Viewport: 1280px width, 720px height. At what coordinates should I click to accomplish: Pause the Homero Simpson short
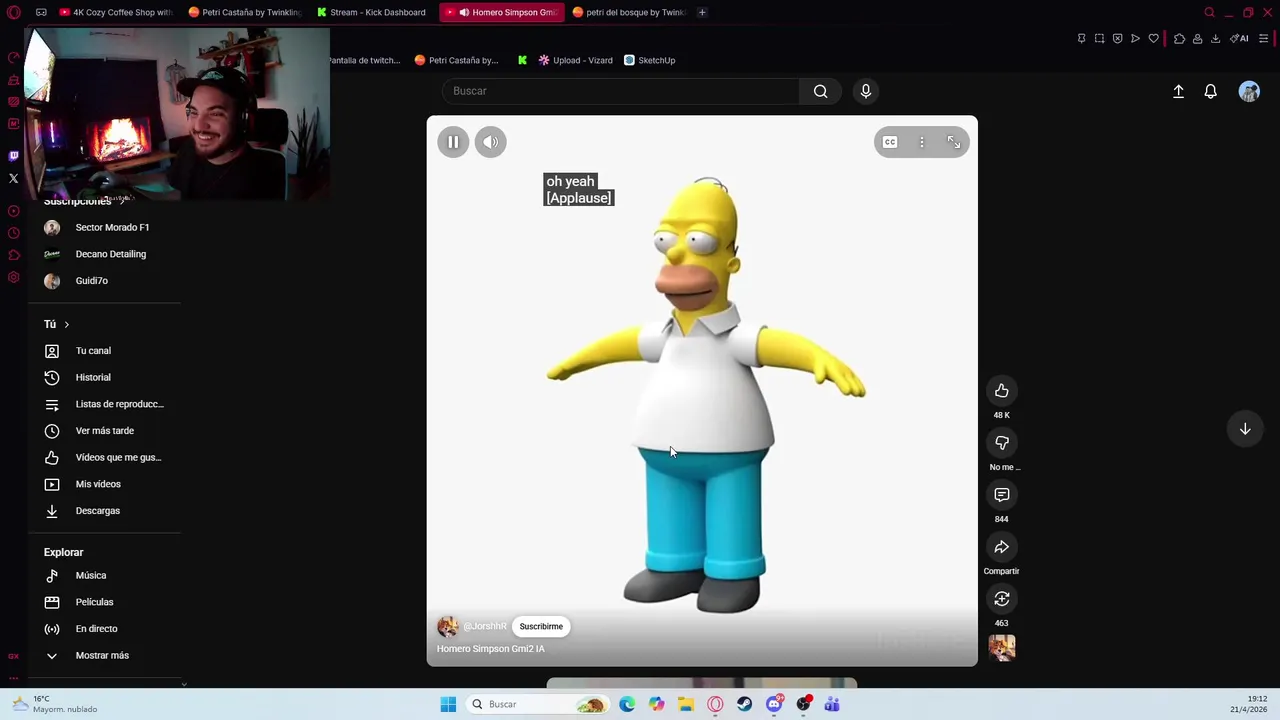453,142
